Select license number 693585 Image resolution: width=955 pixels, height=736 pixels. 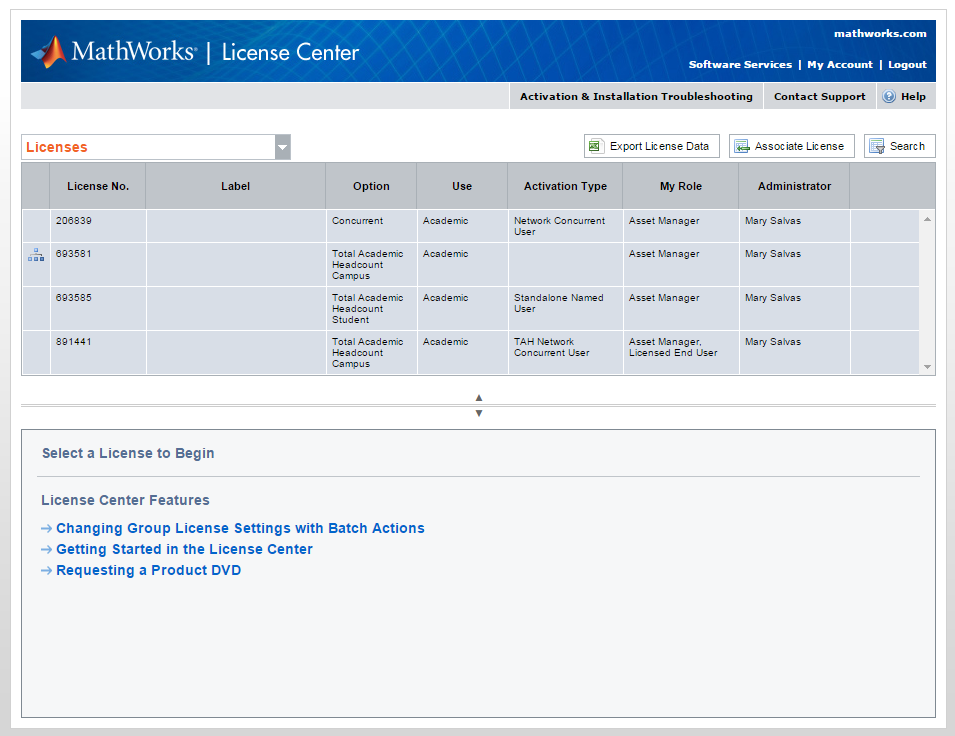[74, 297]
